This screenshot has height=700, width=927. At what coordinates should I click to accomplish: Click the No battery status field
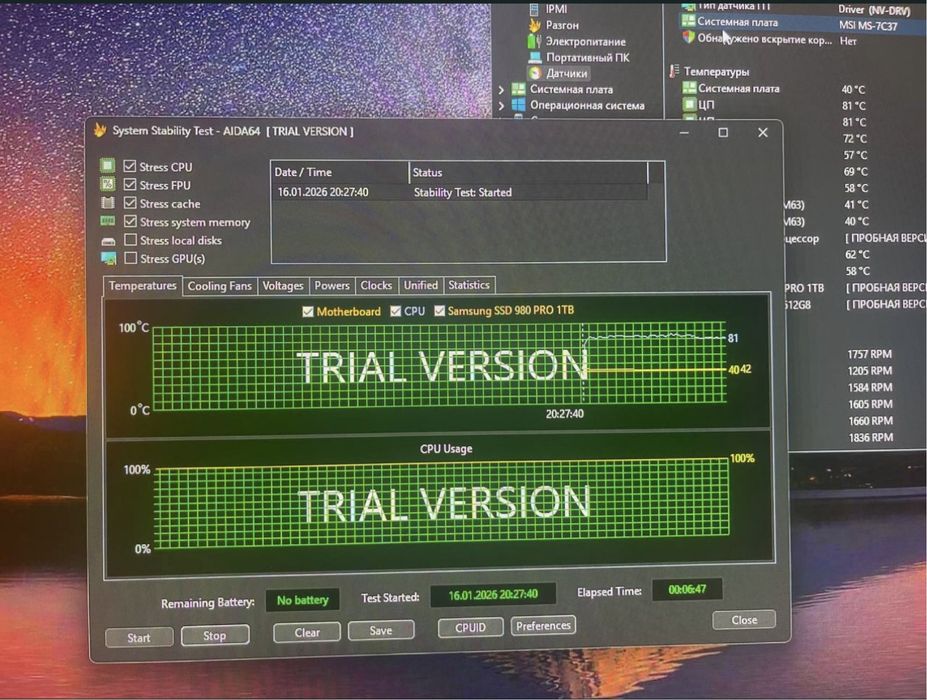click(x=303, y=600)
